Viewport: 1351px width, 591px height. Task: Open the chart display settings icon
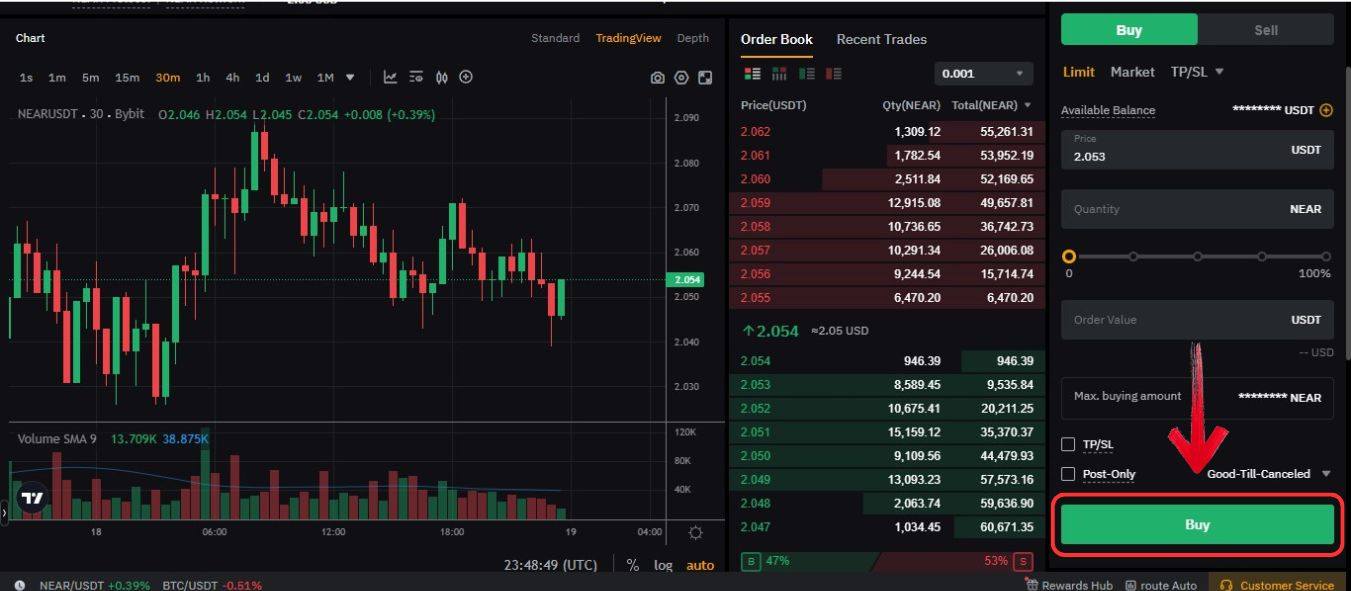(416, 77)
